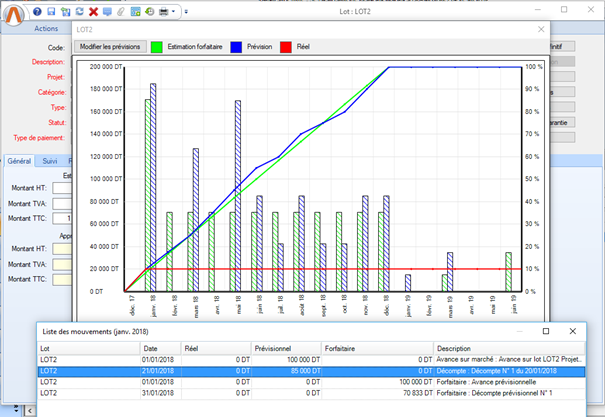Image resolution: width=605 pixels, height=417 pixels.
Task: Click the red X delete icon
Action: point(93,11)
